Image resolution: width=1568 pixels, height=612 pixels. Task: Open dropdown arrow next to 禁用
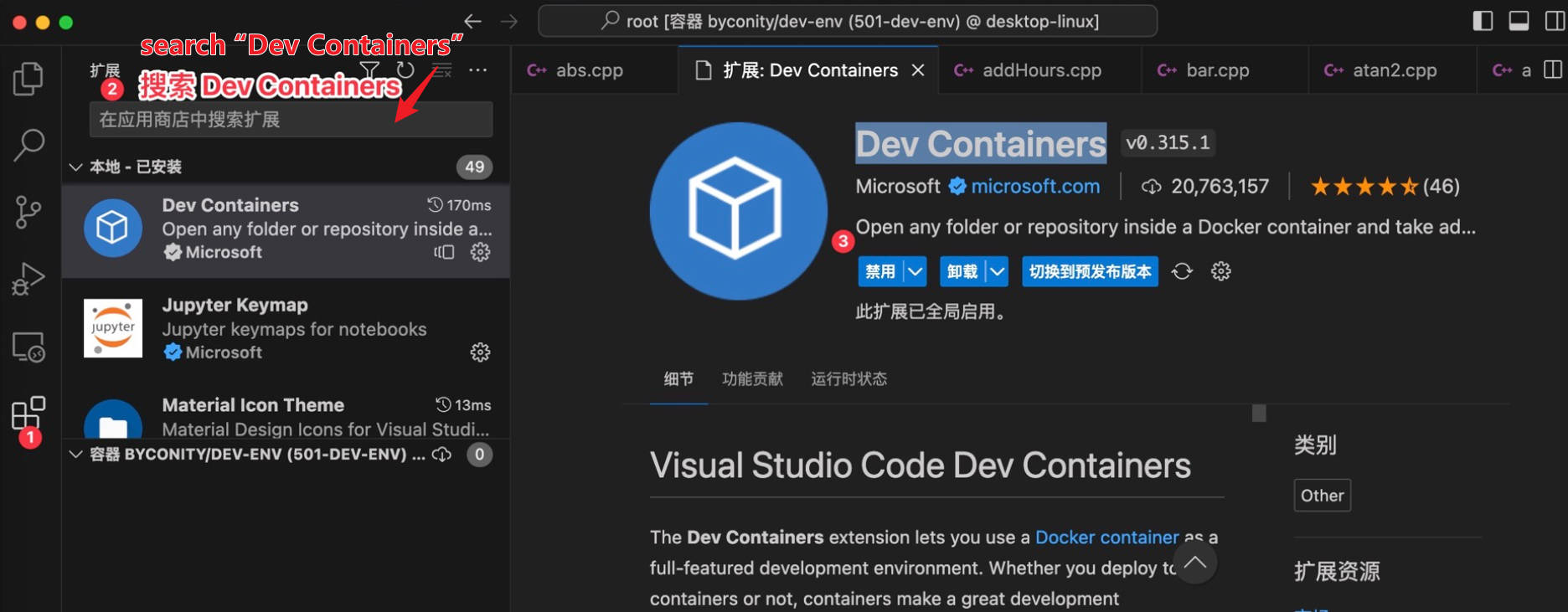pyautogui.click(x=915, y=271)
